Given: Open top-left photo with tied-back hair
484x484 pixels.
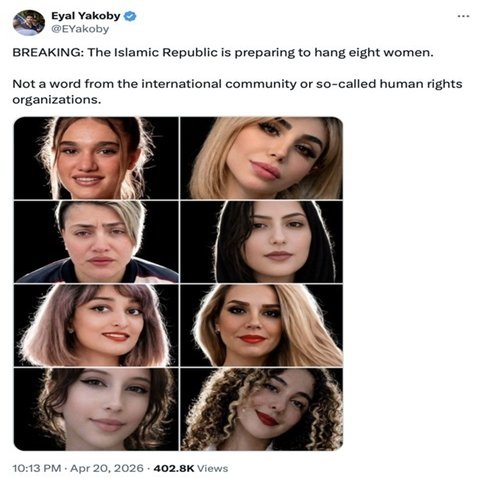Looking at the screenshot, I should pos(96,158).
